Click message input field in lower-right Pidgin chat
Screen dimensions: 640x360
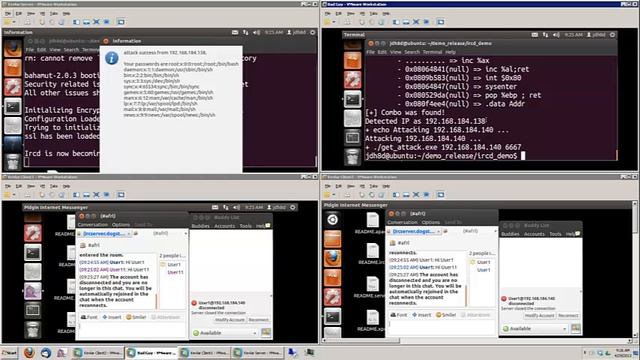[442, 327]
